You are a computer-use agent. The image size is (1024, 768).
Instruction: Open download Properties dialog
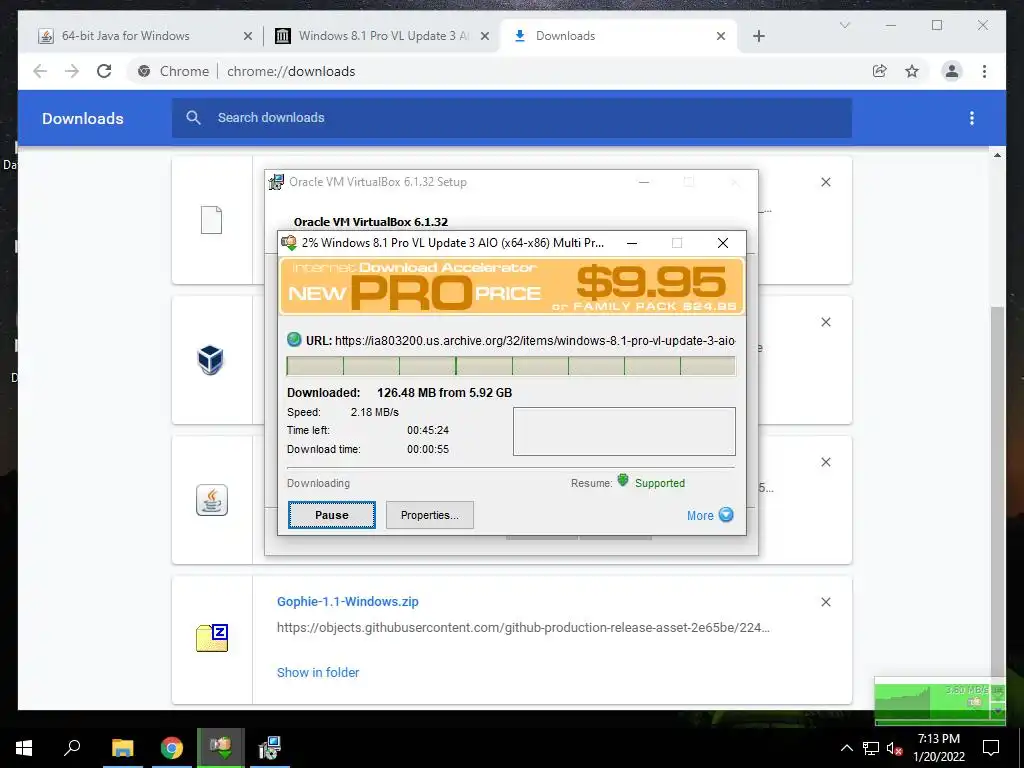pyautogui.click(x=429, y=515)
